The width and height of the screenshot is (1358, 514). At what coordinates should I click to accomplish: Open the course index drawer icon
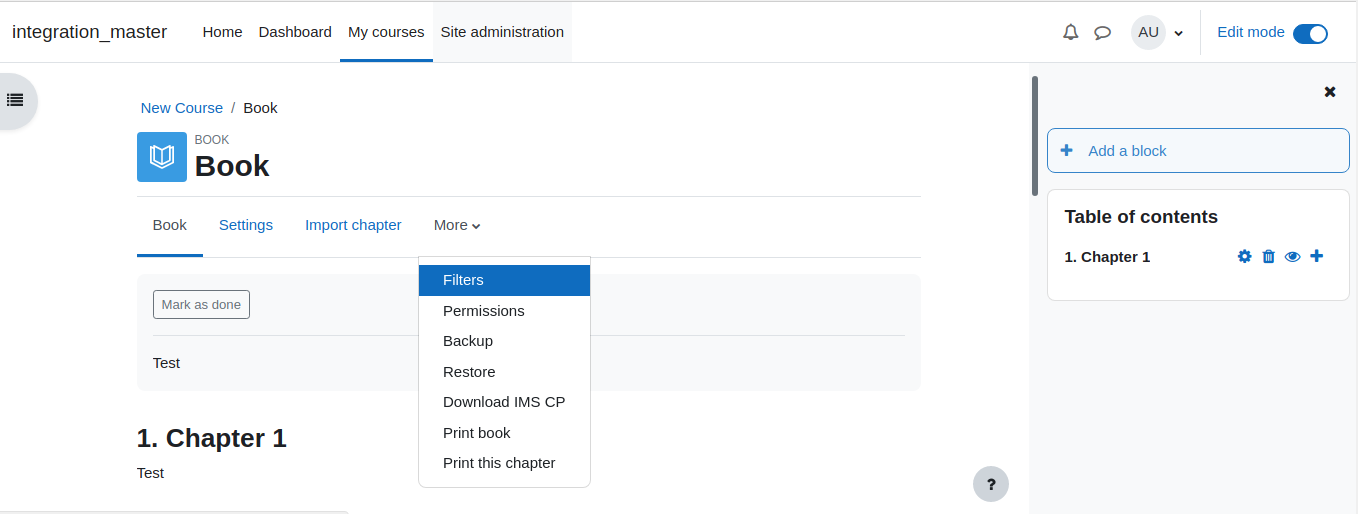(15, 100)
